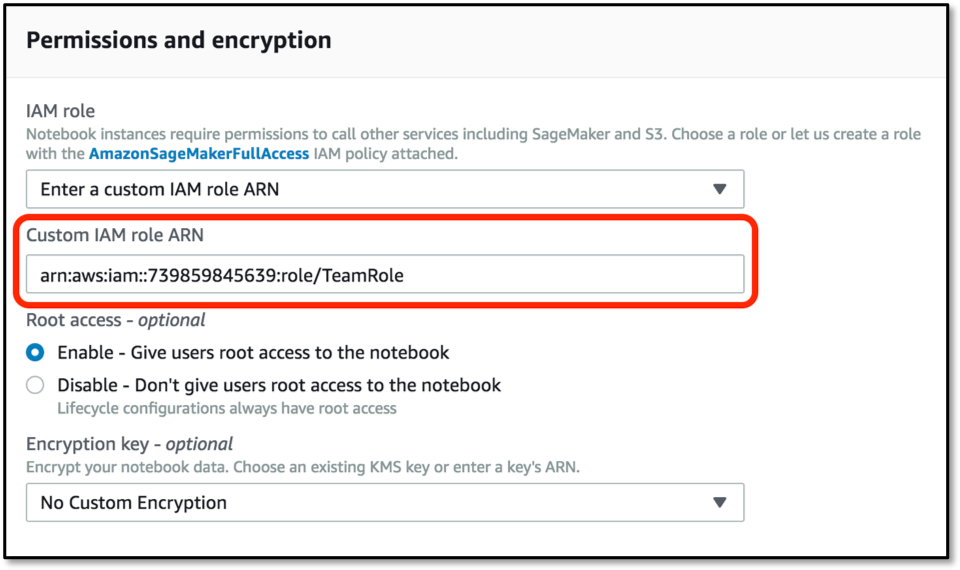This screenshot has width=960, height=570.
Task: Click the 'Encrypt your notebook data' description text
Action: coord(302,467)
